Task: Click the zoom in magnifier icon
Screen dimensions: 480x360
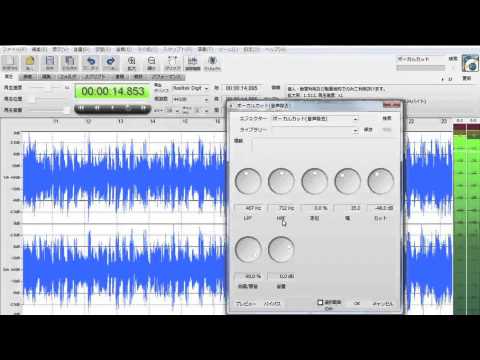Action: click(x=132, y=63)
